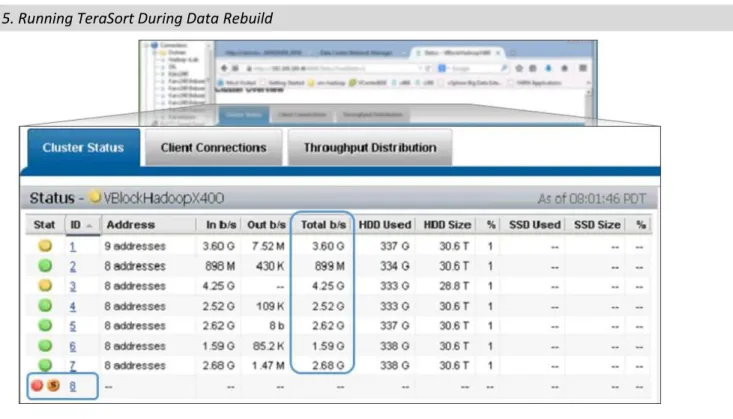This screenshot has width=733, height=419.
Task: Click green status icon for node 6
Action: pyautogui.click(x=45, y=346)
